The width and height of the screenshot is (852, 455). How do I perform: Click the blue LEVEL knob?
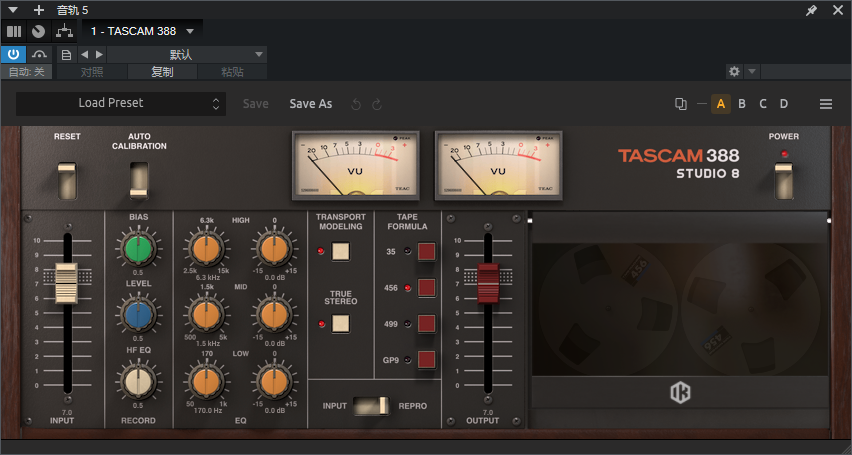pyautogui.click(x=138, y=316)
